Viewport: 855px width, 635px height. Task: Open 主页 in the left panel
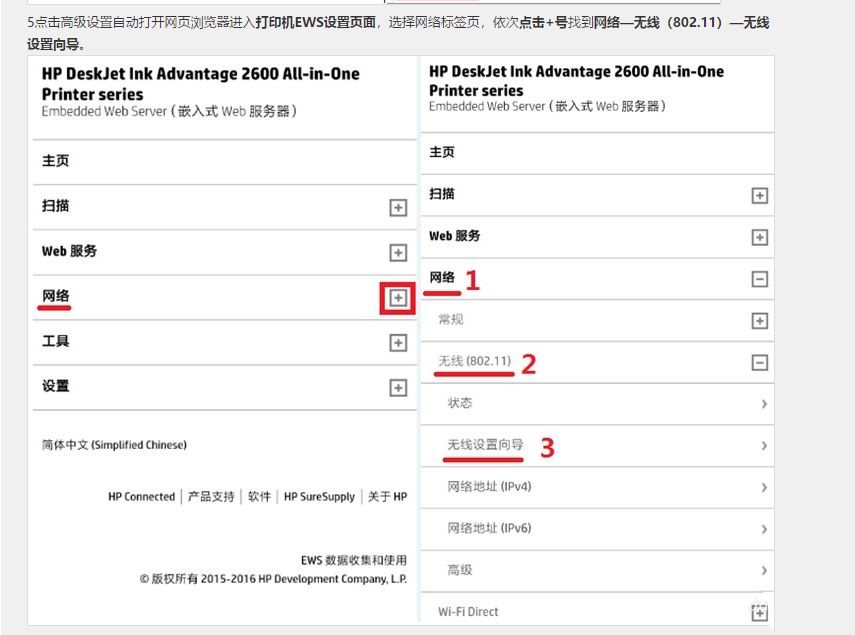(x=56, y=161)
